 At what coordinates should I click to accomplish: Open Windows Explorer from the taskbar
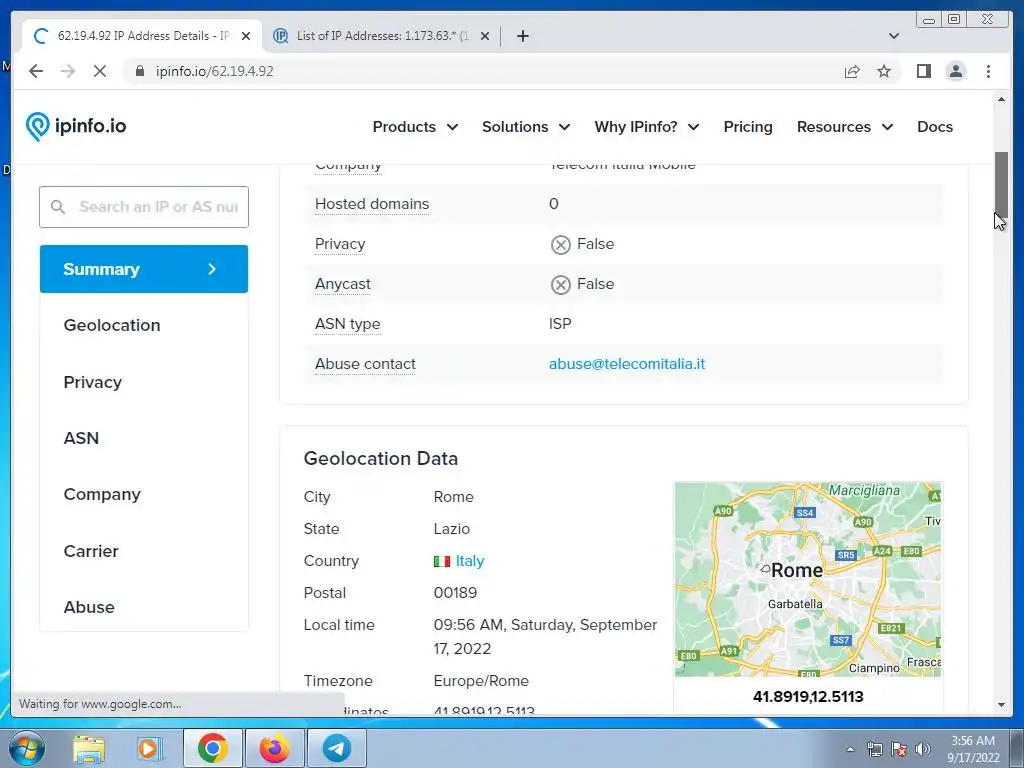(x=88, y=748)
